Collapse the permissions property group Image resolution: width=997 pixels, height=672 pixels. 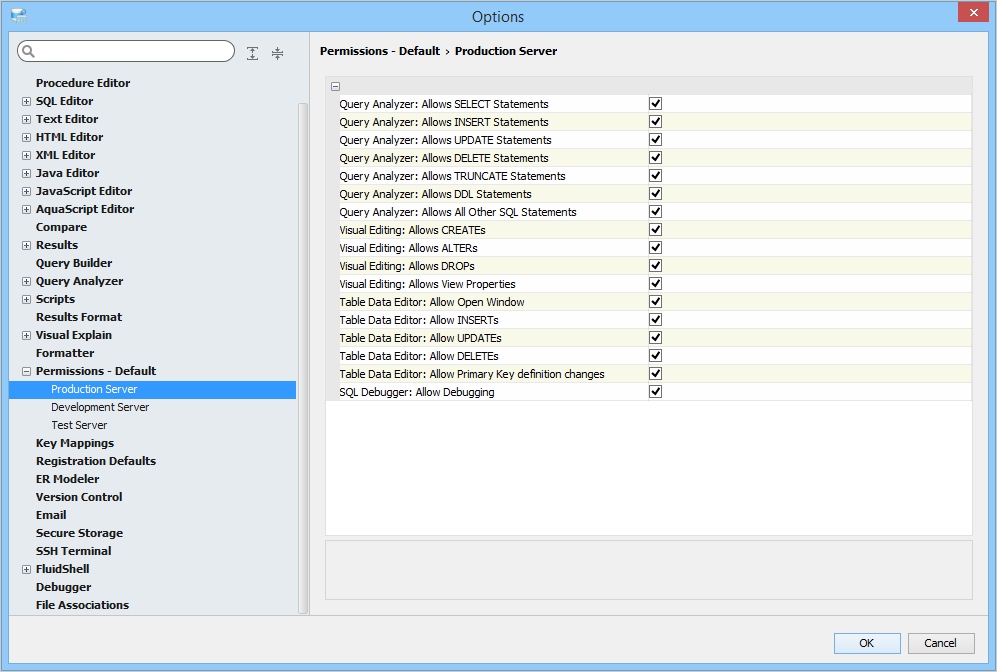pos(336,86)
